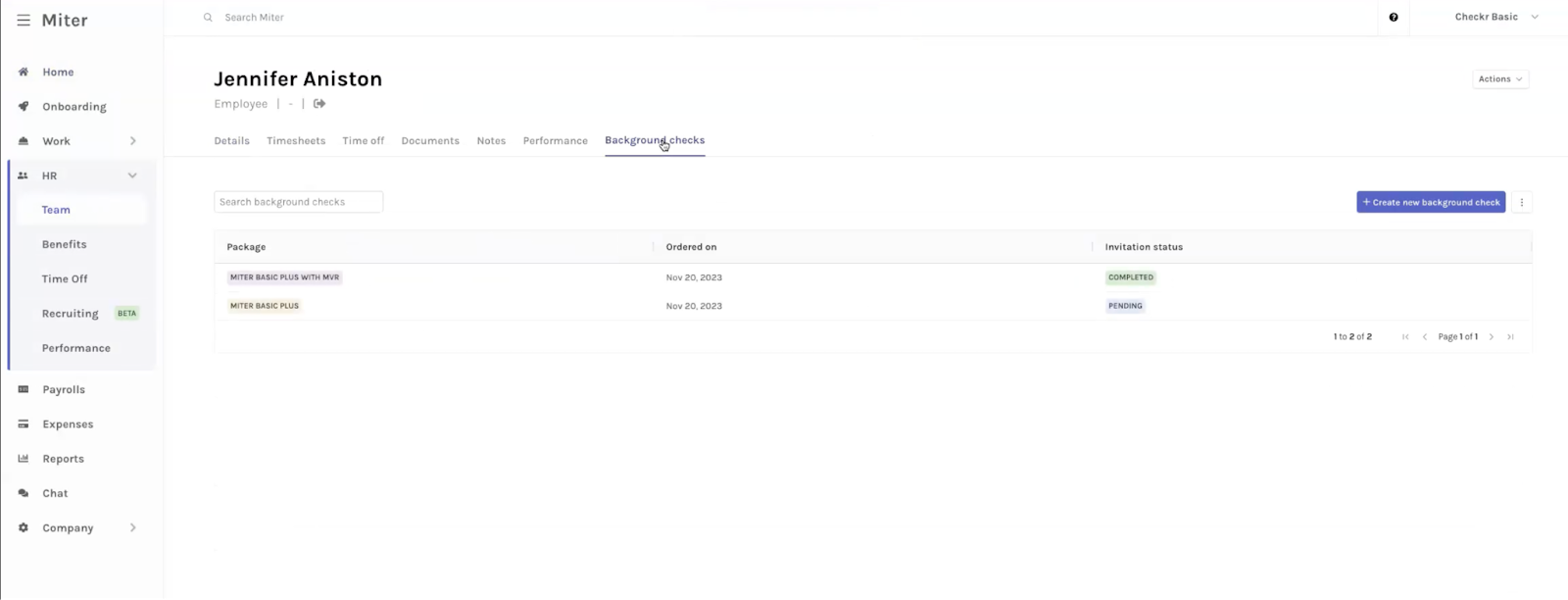Screen dimensions: 1568x600
Task: Switch to the Details tab
Action: coord(232,141)
